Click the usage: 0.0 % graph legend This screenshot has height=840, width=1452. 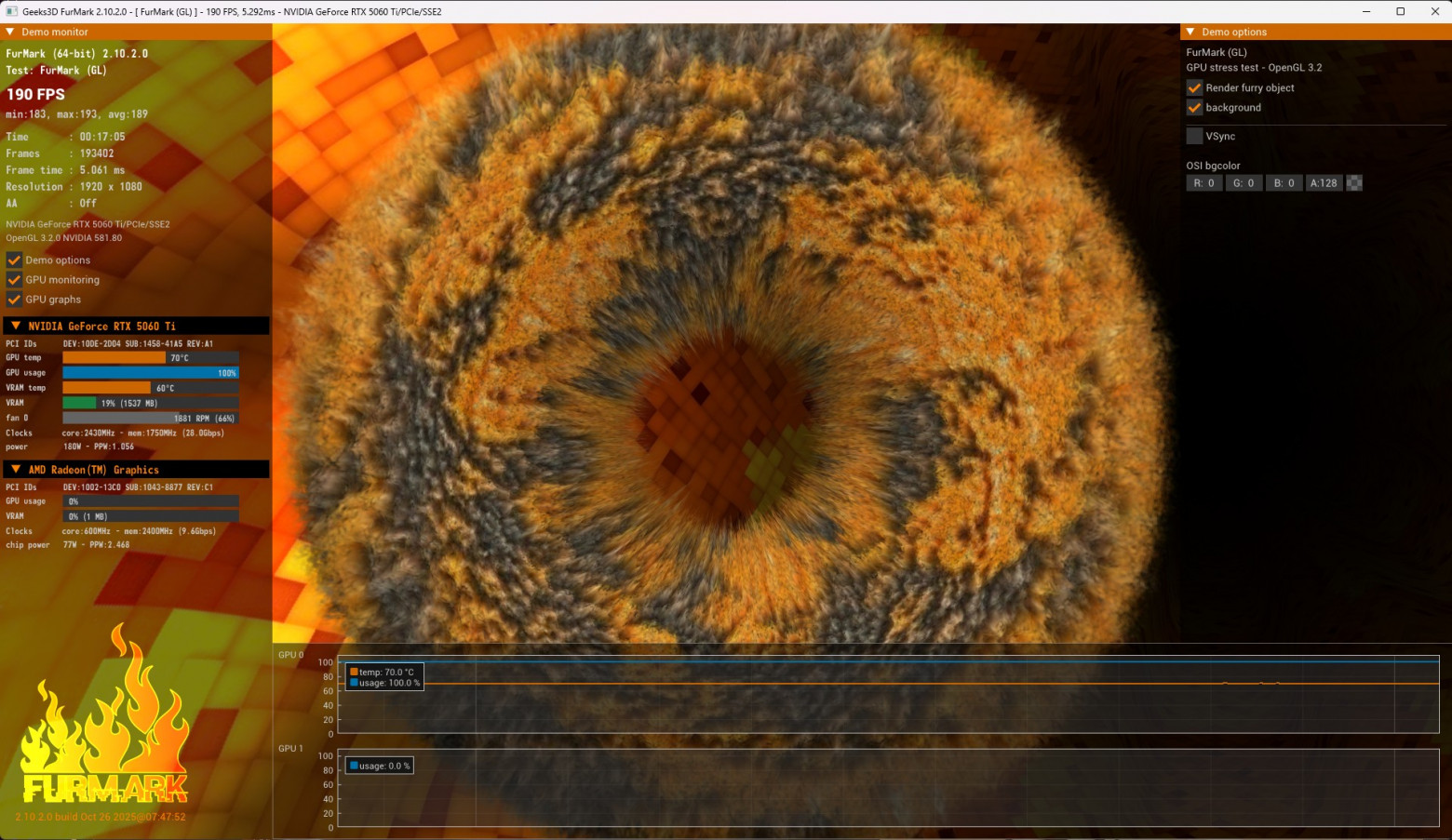pyautogui.click(x=380, y=766)
